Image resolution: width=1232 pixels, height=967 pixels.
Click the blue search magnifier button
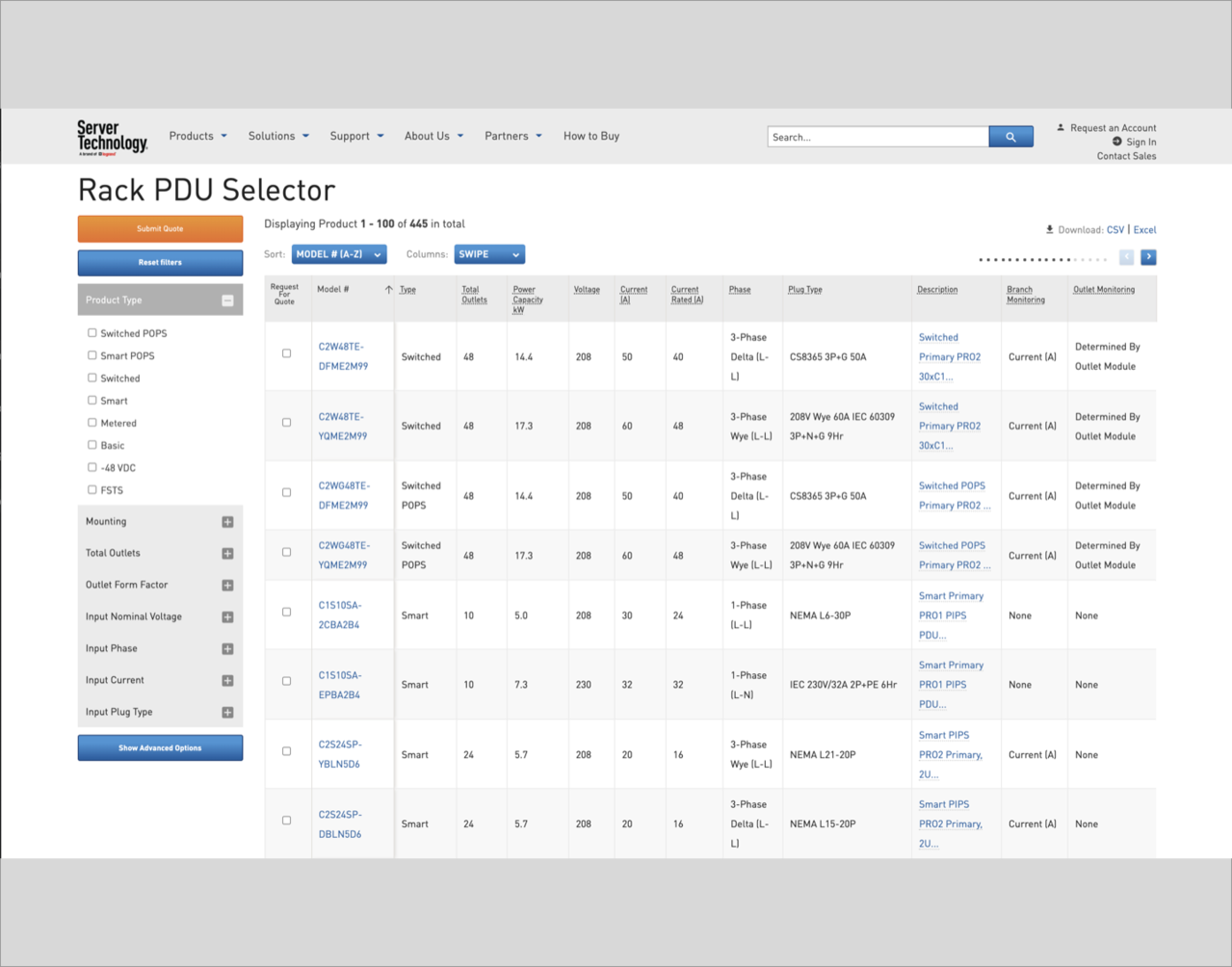tap(1010, 137)
